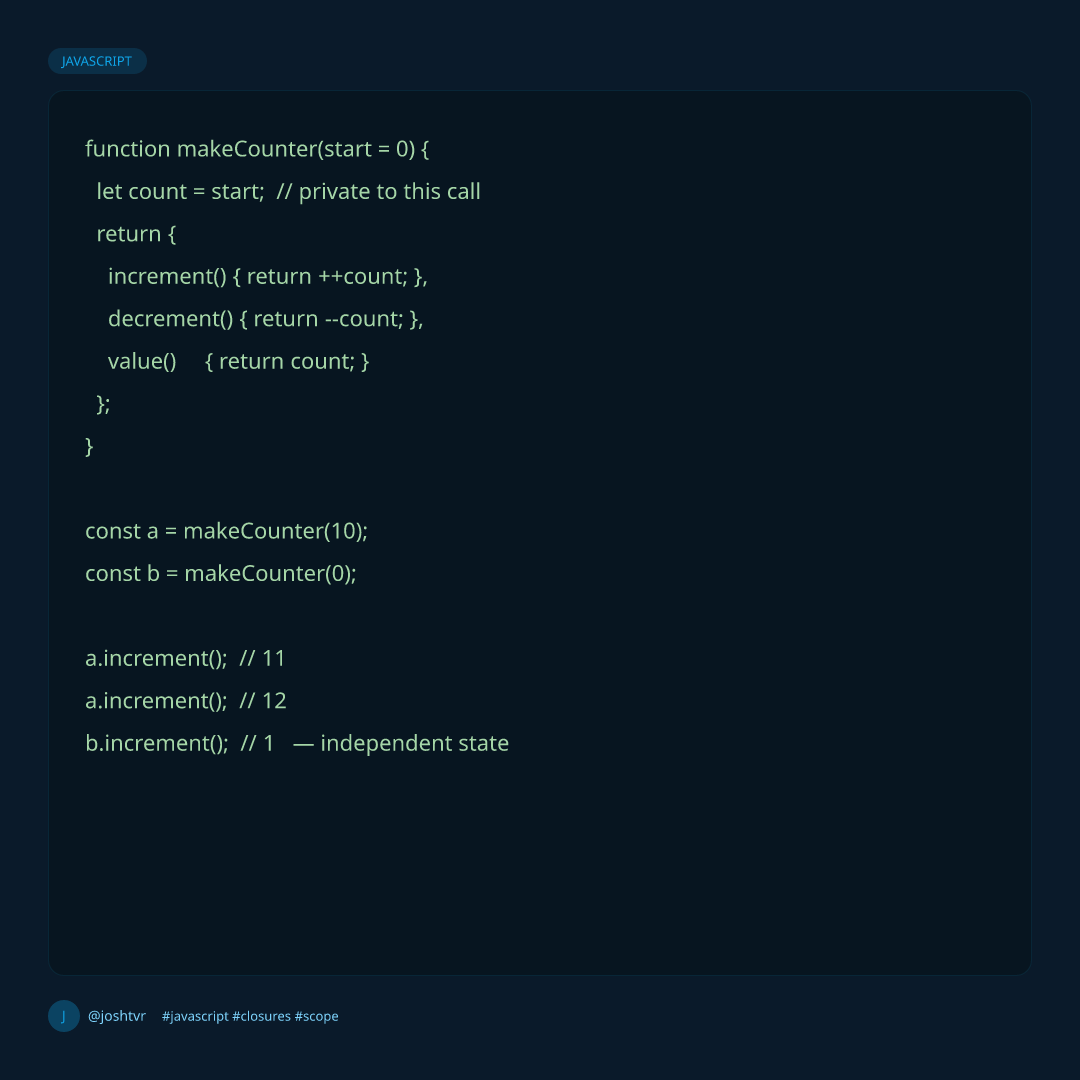
Task: Click the 'const b = makeCounter(0)' line
Action: click(x=221, y=574)
